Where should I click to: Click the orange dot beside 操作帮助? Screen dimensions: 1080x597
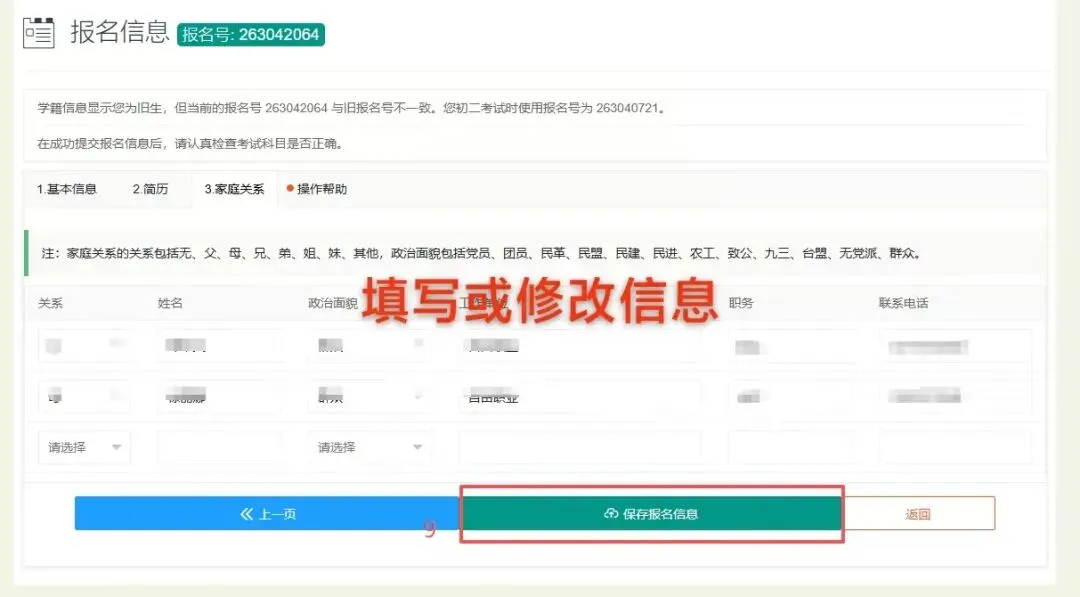click(290, 188)
